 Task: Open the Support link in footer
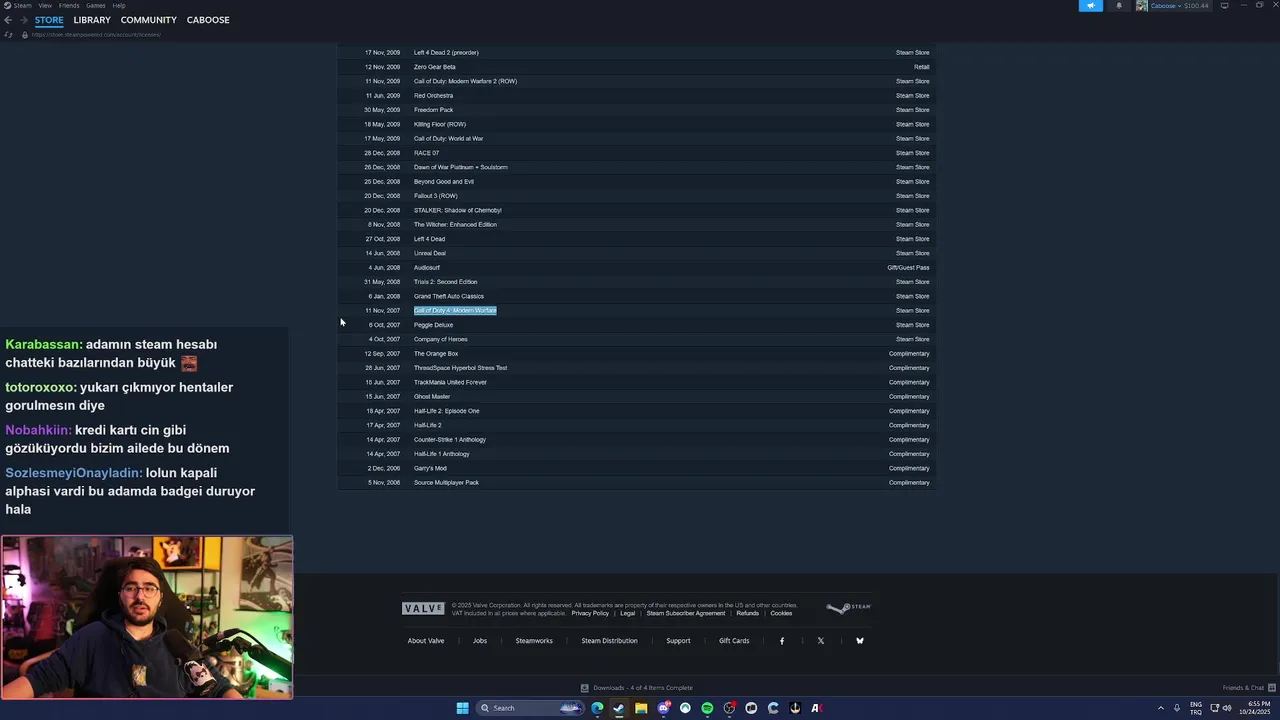678,641
